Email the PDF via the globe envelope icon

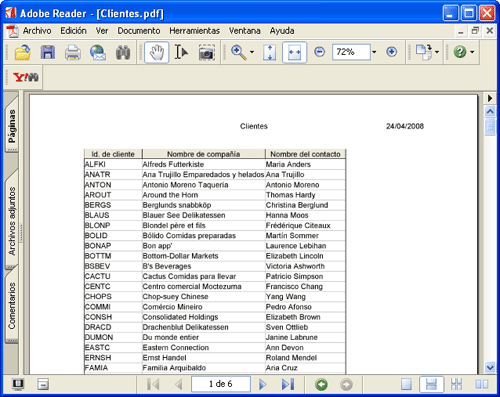[98, 52]
